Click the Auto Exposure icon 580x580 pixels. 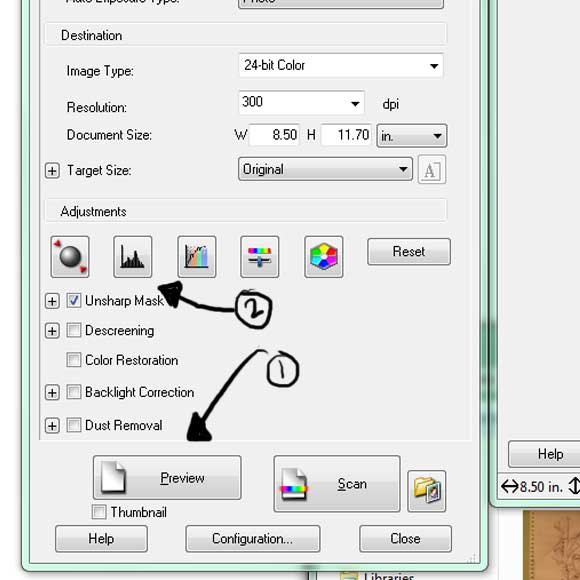point(70,257)
